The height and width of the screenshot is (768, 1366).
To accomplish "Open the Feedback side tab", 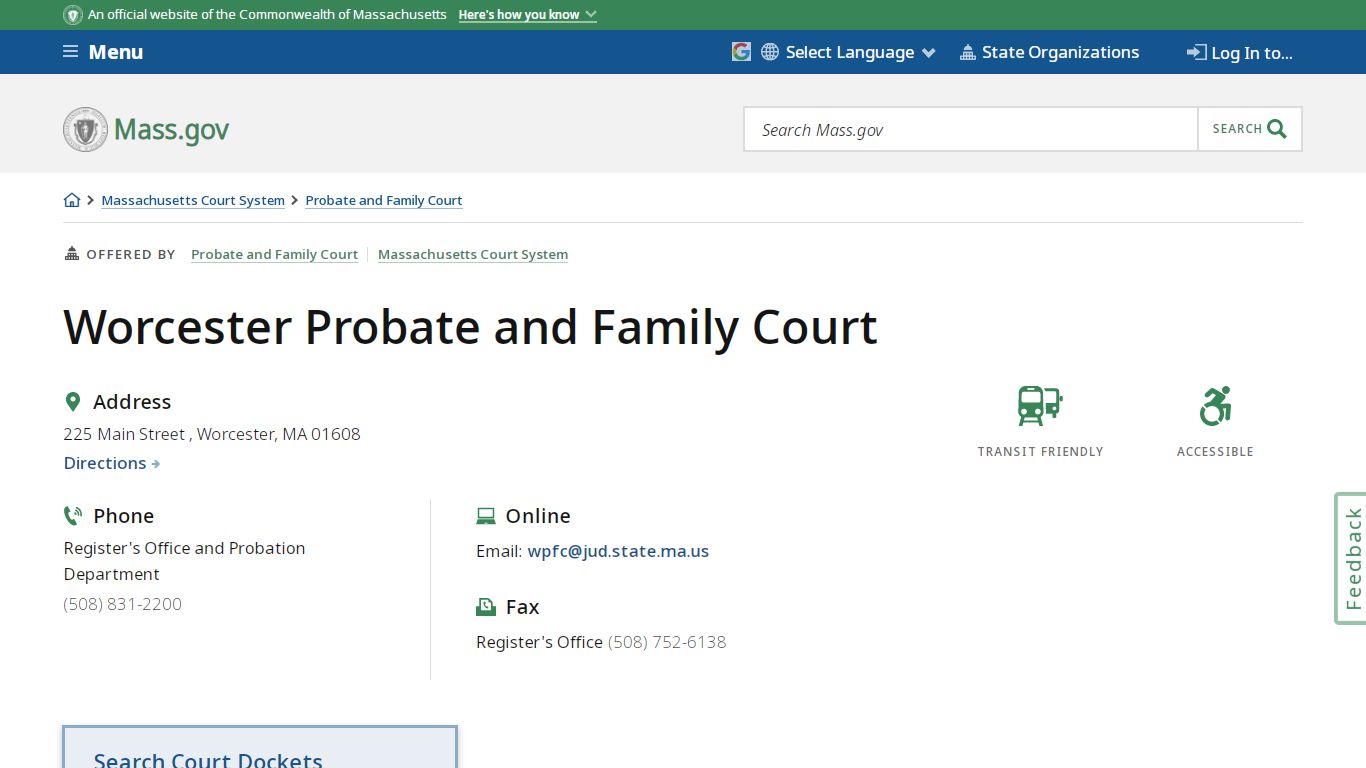I will [1352, 558].
